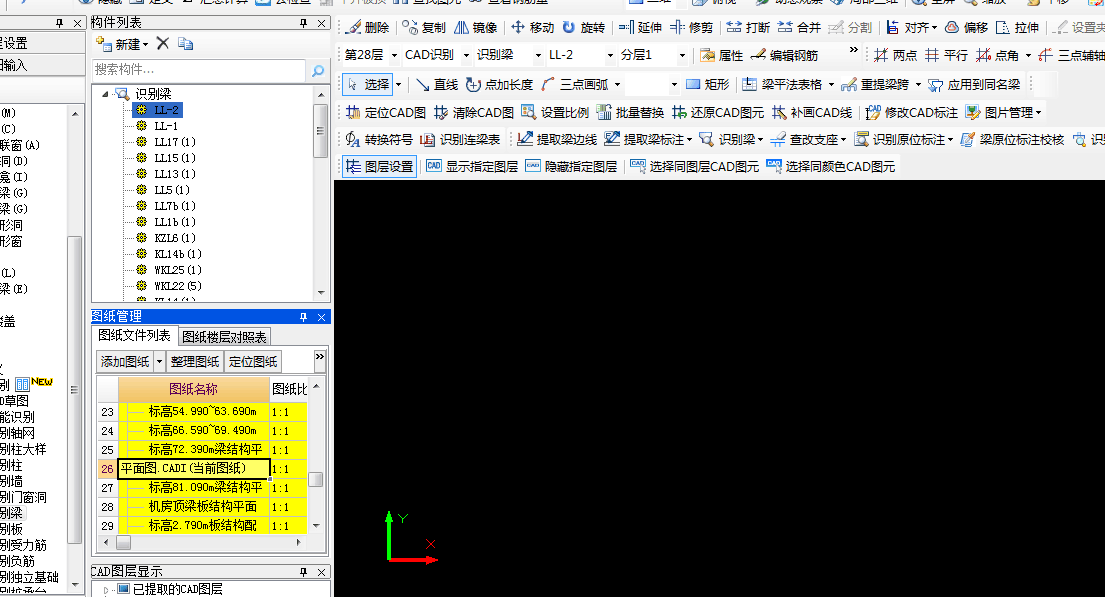Click the 定位图纸 (Locate Drawing) button
This screenshot has width=1105, height=597.
[x=253, y=362]
